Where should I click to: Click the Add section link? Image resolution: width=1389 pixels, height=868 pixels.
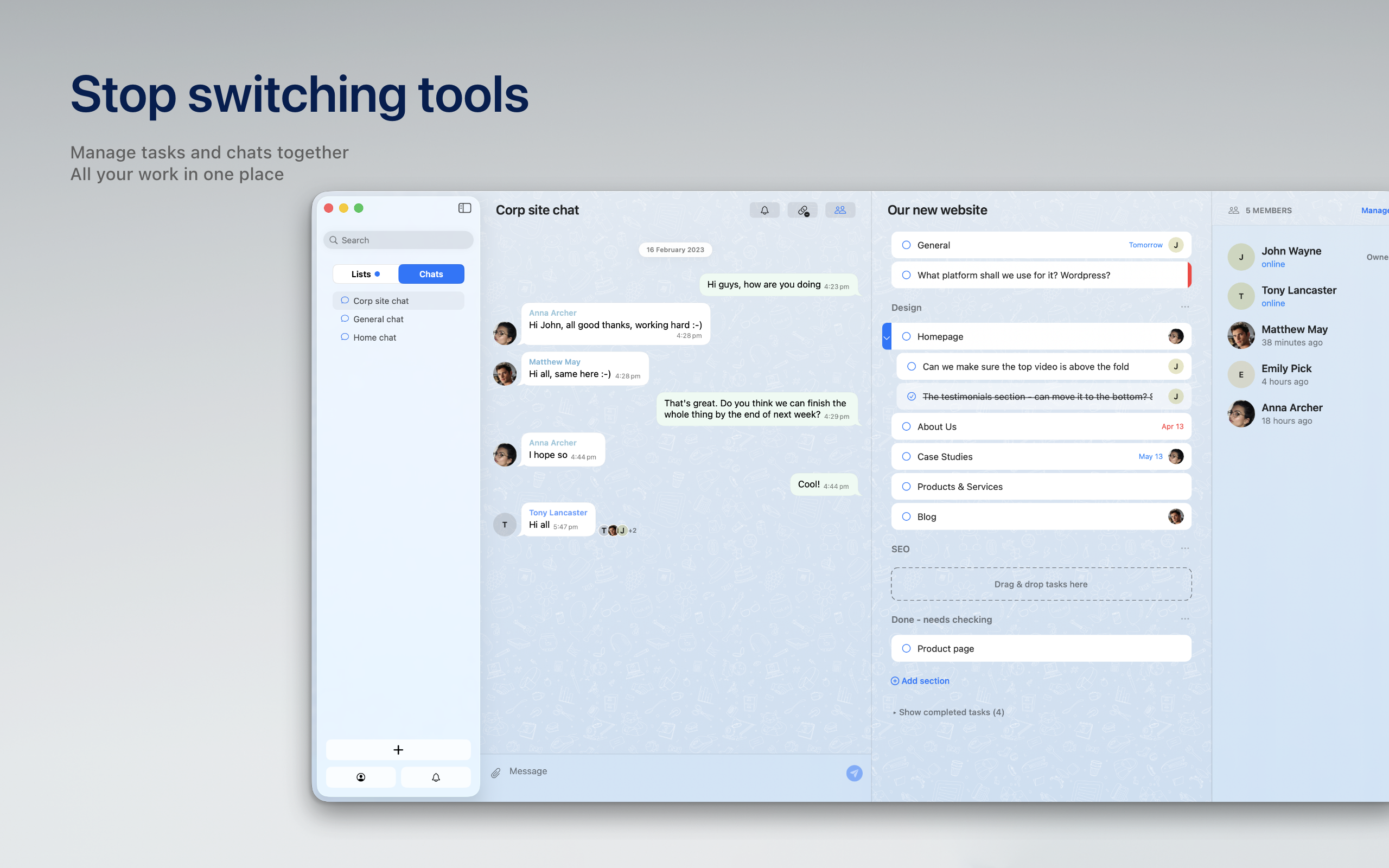tap(920, 680)
